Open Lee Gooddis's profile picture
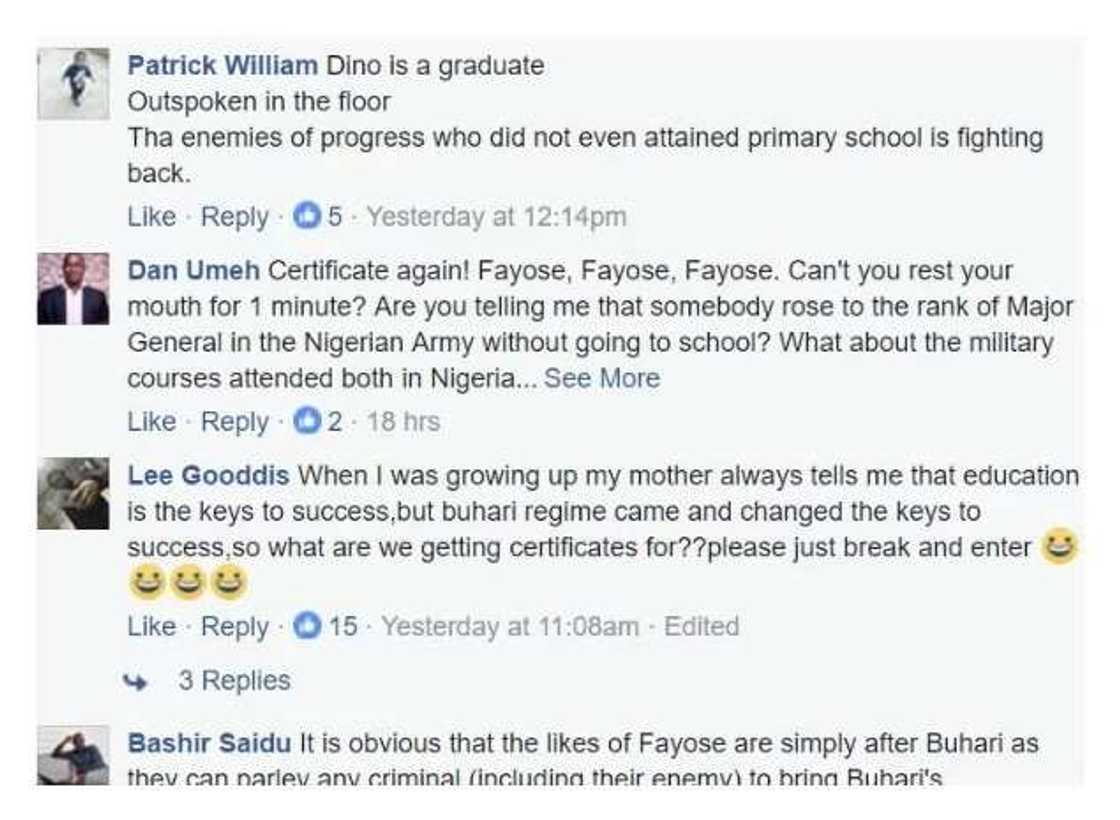Screen dimensions: 1120x820 [x=73, y=493]
